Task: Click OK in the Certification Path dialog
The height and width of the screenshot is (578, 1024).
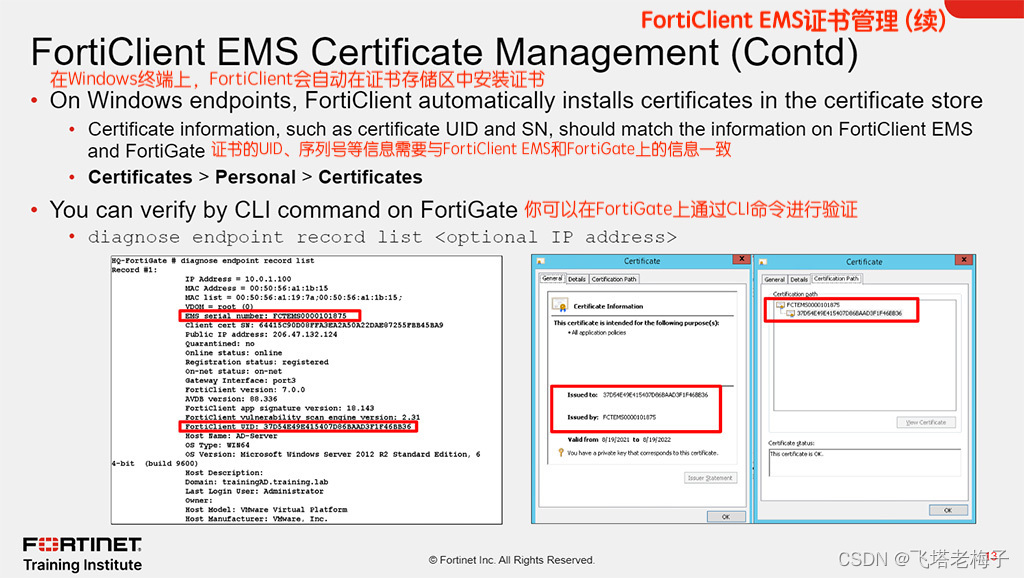Action: point(948,510)
